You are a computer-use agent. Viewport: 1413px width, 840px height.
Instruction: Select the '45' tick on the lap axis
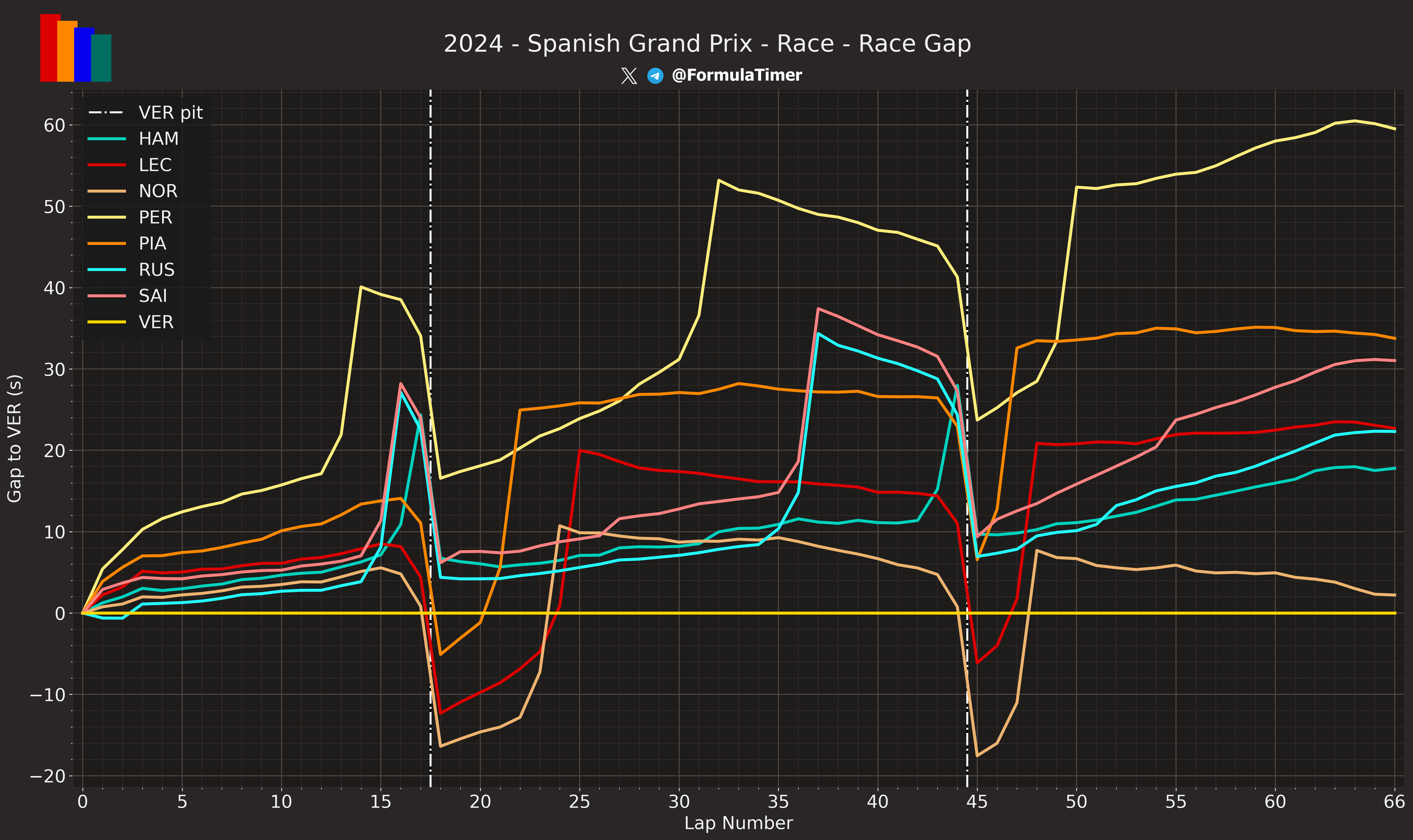tap(977, 802)
